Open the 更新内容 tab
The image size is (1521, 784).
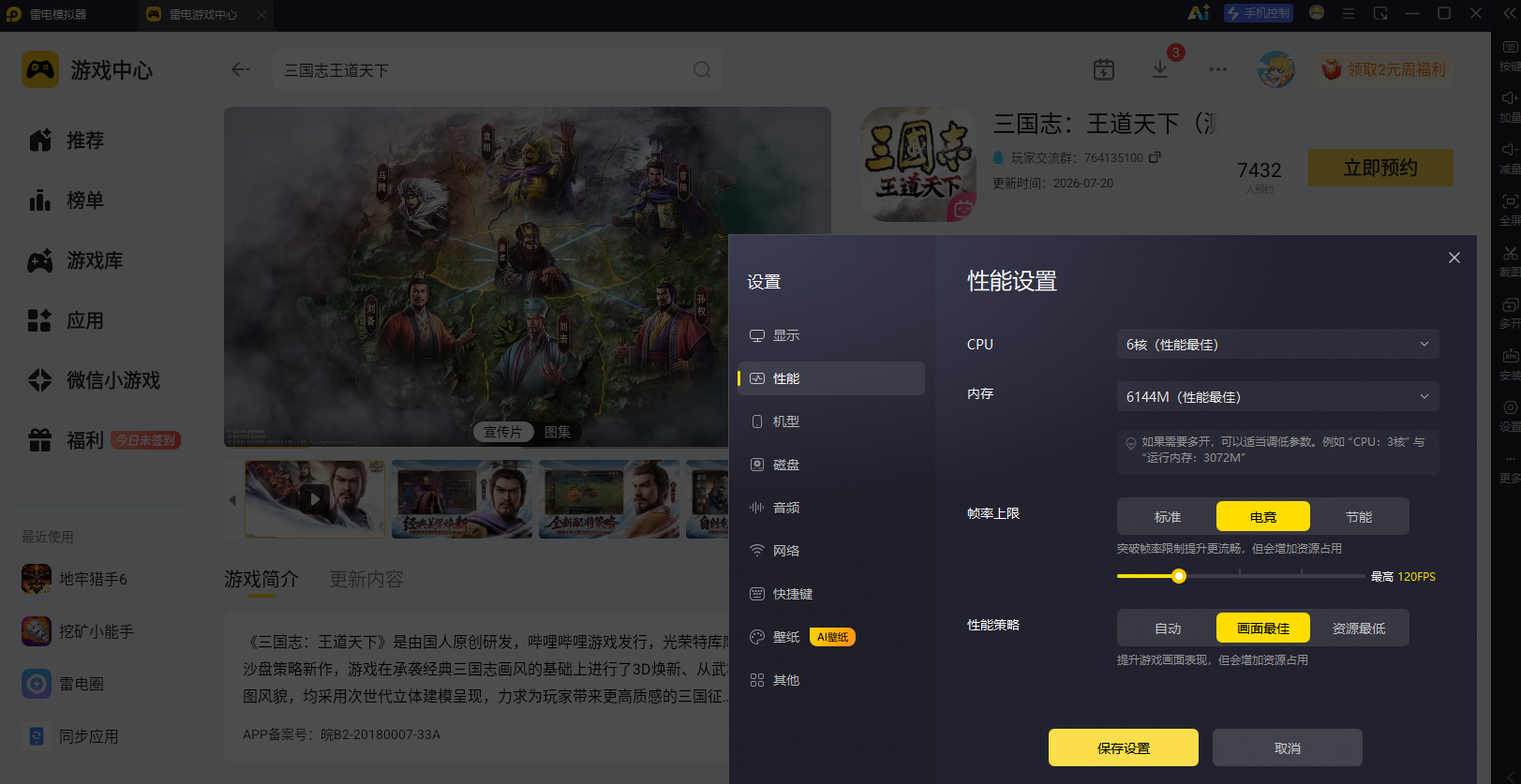tap(366, 579)
